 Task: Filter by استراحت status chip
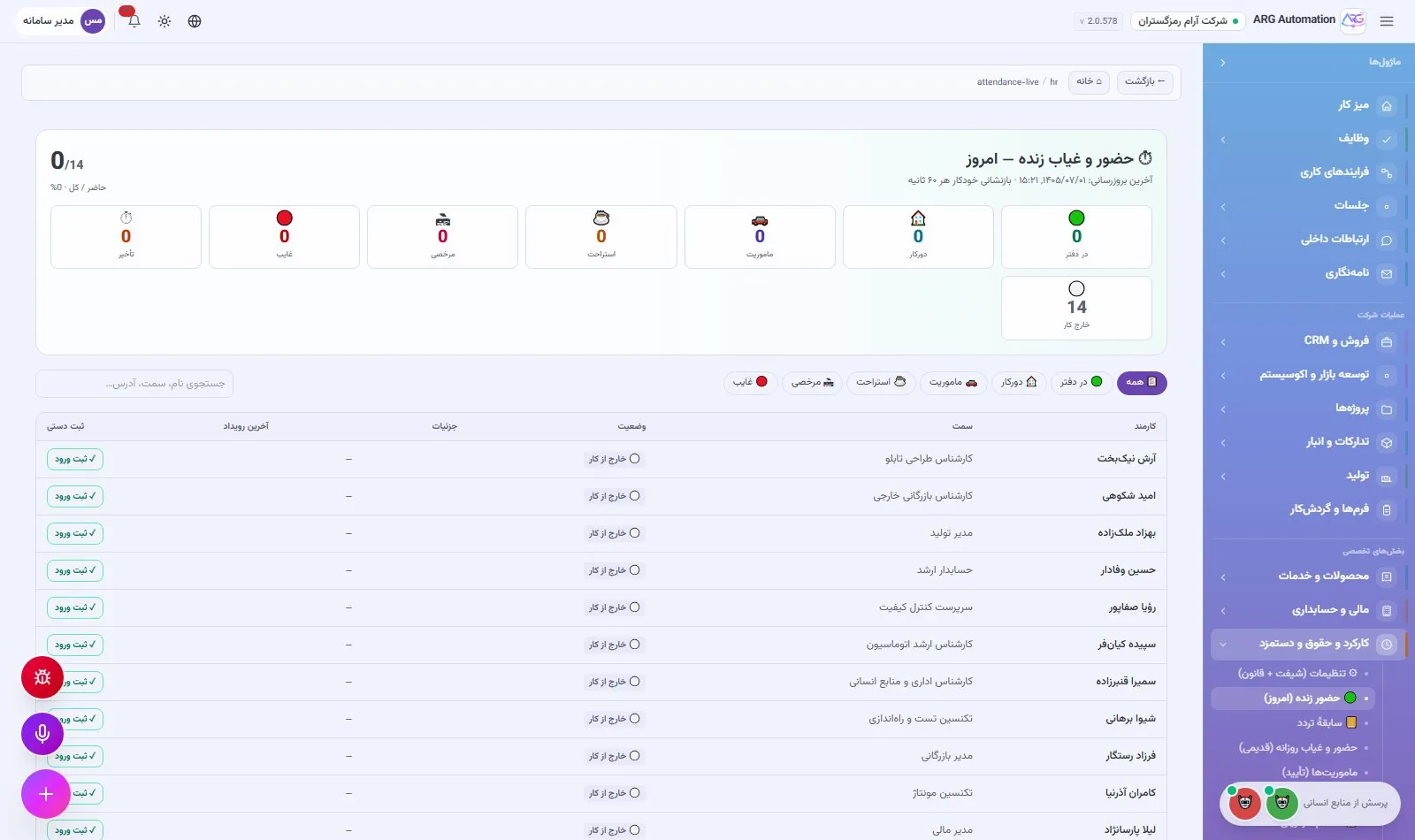click(880, 382)
